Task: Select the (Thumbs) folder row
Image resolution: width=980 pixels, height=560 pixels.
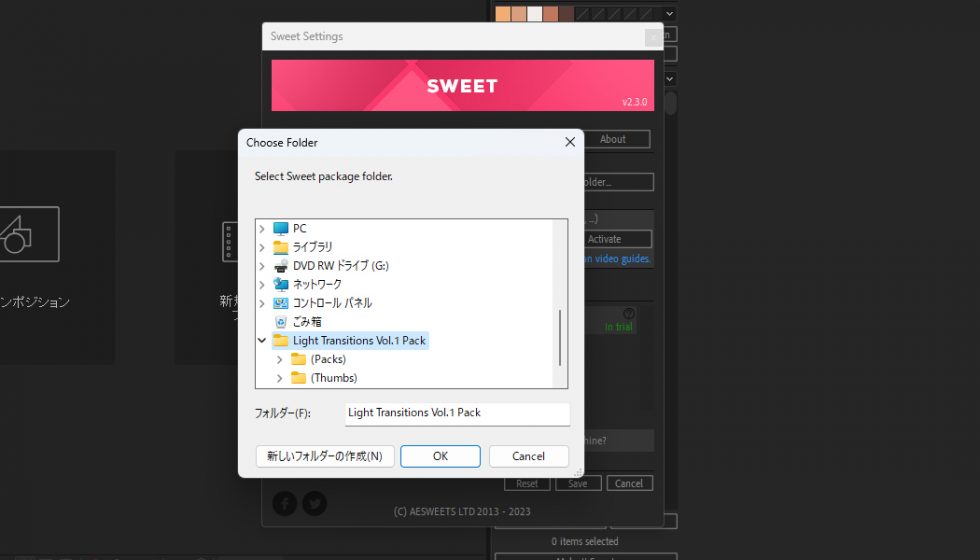Action: coord(334,378)
